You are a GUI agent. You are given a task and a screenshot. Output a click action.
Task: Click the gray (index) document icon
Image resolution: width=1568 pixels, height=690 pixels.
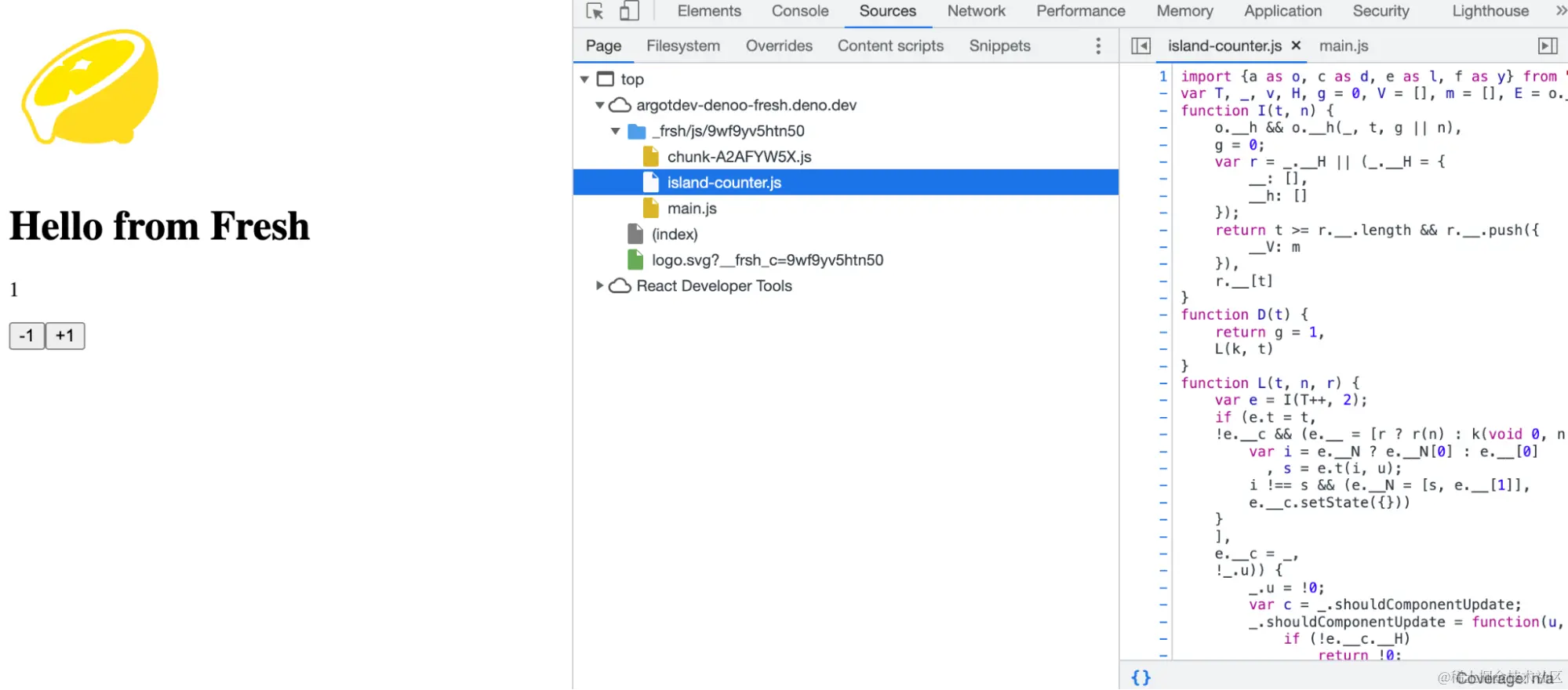pyautogui.click(x=635, y=234)
